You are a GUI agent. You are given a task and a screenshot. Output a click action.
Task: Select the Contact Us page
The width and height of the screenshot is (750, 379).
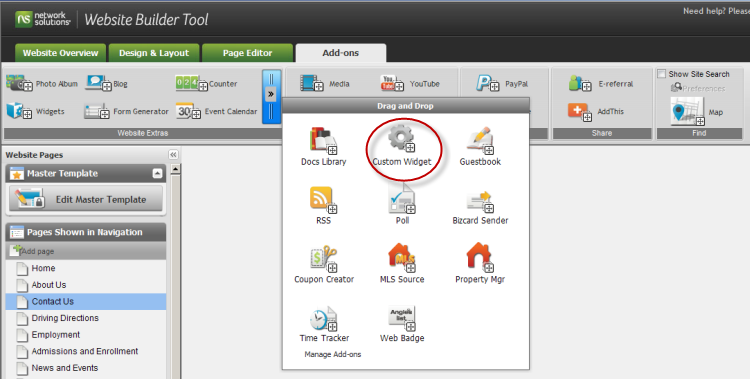tap(86, 301)
